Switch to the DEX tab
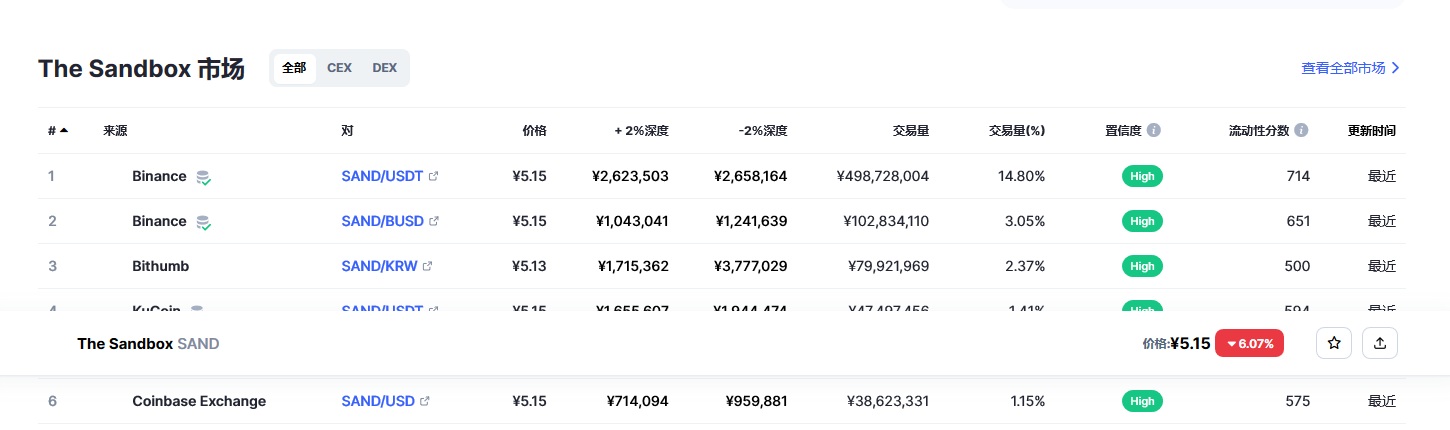Screen dimensions: 1450x430 [384, 68]
